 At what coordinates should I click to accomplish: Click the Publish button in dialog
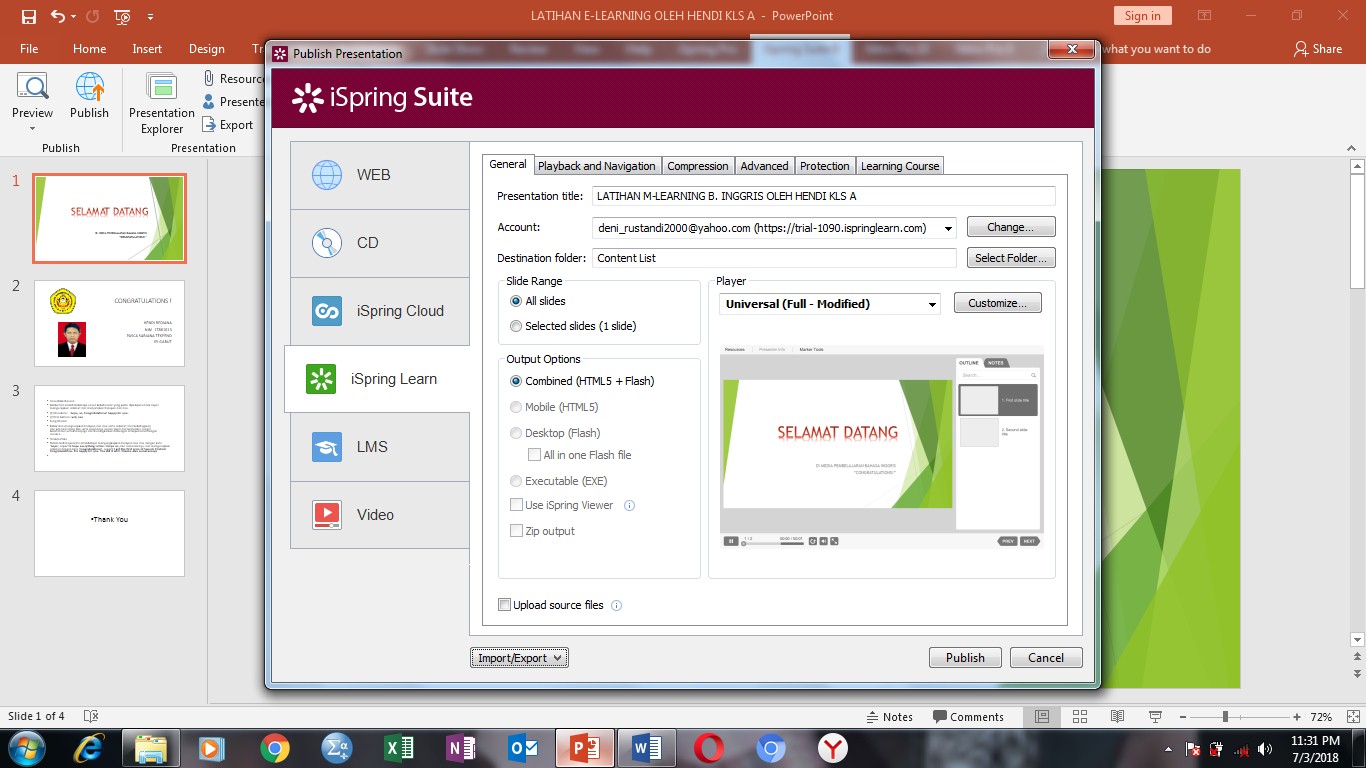(965, 658)
